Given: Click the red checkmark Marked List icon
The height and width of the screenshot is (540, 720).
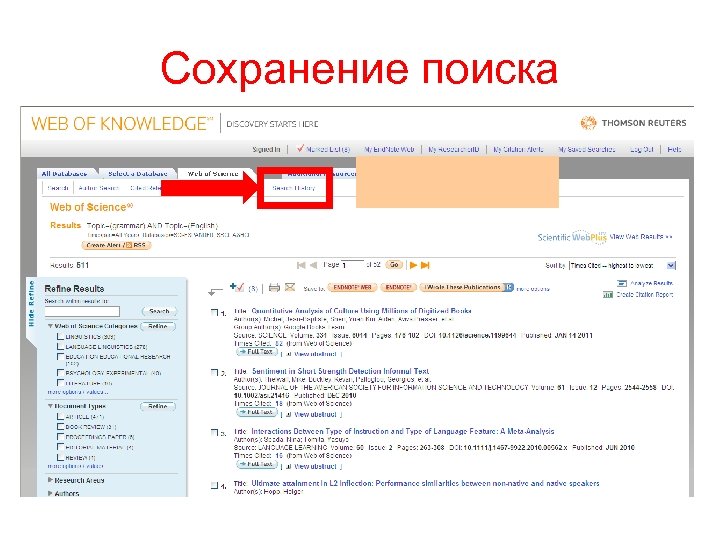Looking at the screenshot, I should coord(300,148).
